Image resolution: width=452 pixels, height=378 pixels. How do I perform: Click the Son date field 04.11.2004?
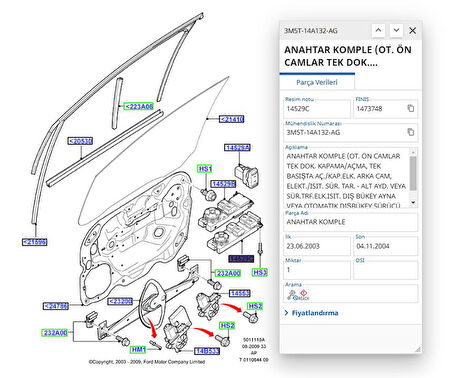pos(385,246)
